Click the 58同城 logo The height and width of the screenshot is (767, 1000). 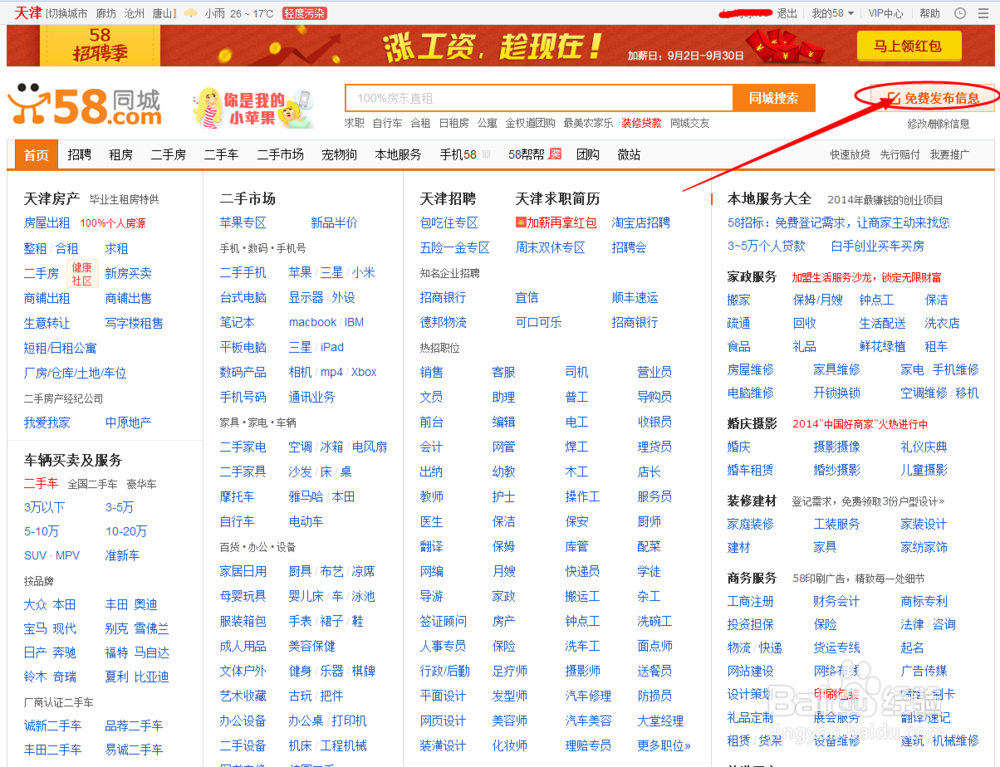tap(85, 105)
